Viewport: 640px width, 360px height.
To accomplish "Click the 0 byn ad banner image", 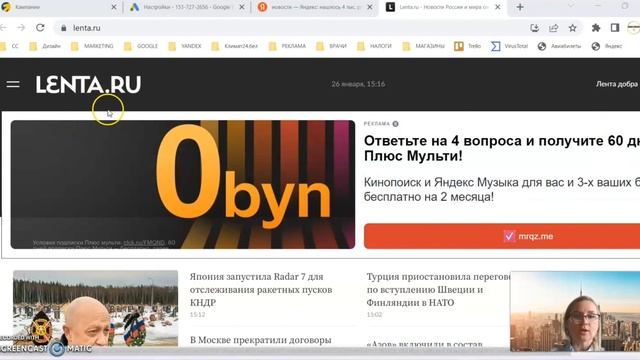I will click(183, 184).
